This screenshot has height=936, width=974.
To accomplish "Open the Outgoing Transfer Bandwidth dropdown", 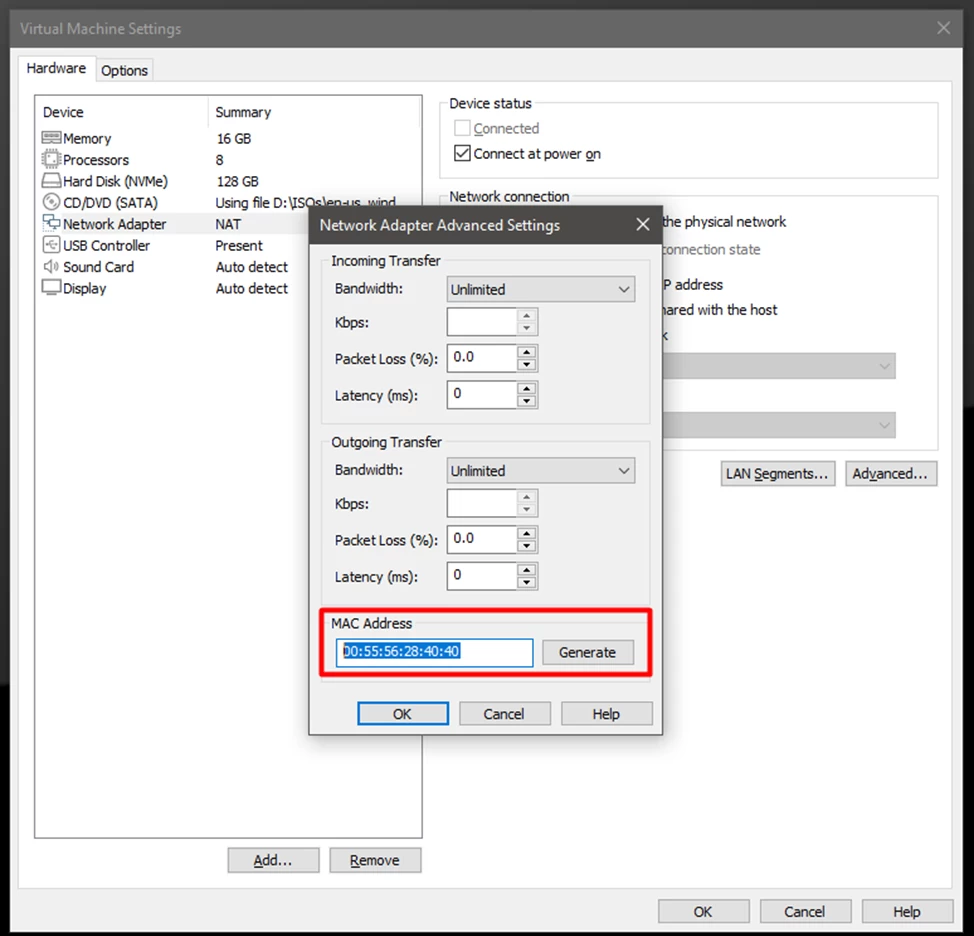I will (x=540, y=471).
